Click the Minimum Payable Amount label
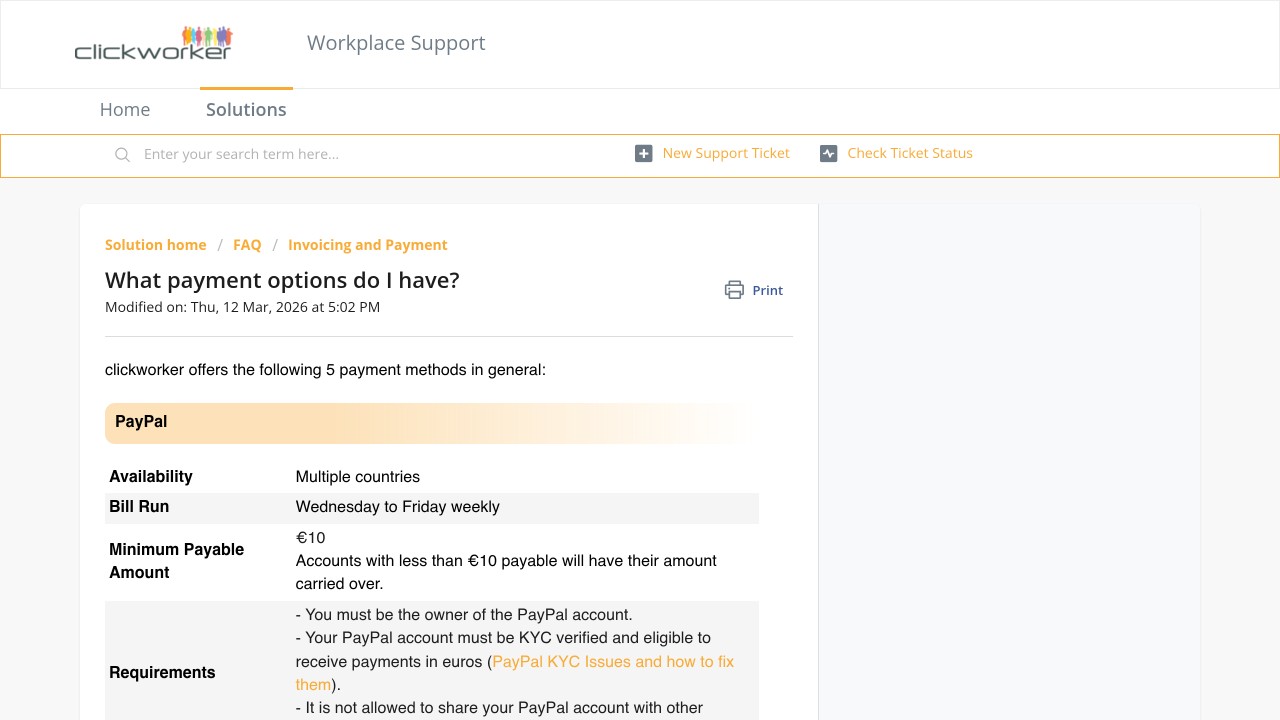Screen dimensions: 1280x720 [177, 561]
